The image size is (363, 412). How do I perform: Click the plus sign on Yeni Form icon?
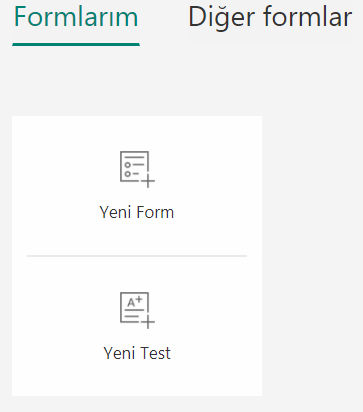(x=148, y=182)
